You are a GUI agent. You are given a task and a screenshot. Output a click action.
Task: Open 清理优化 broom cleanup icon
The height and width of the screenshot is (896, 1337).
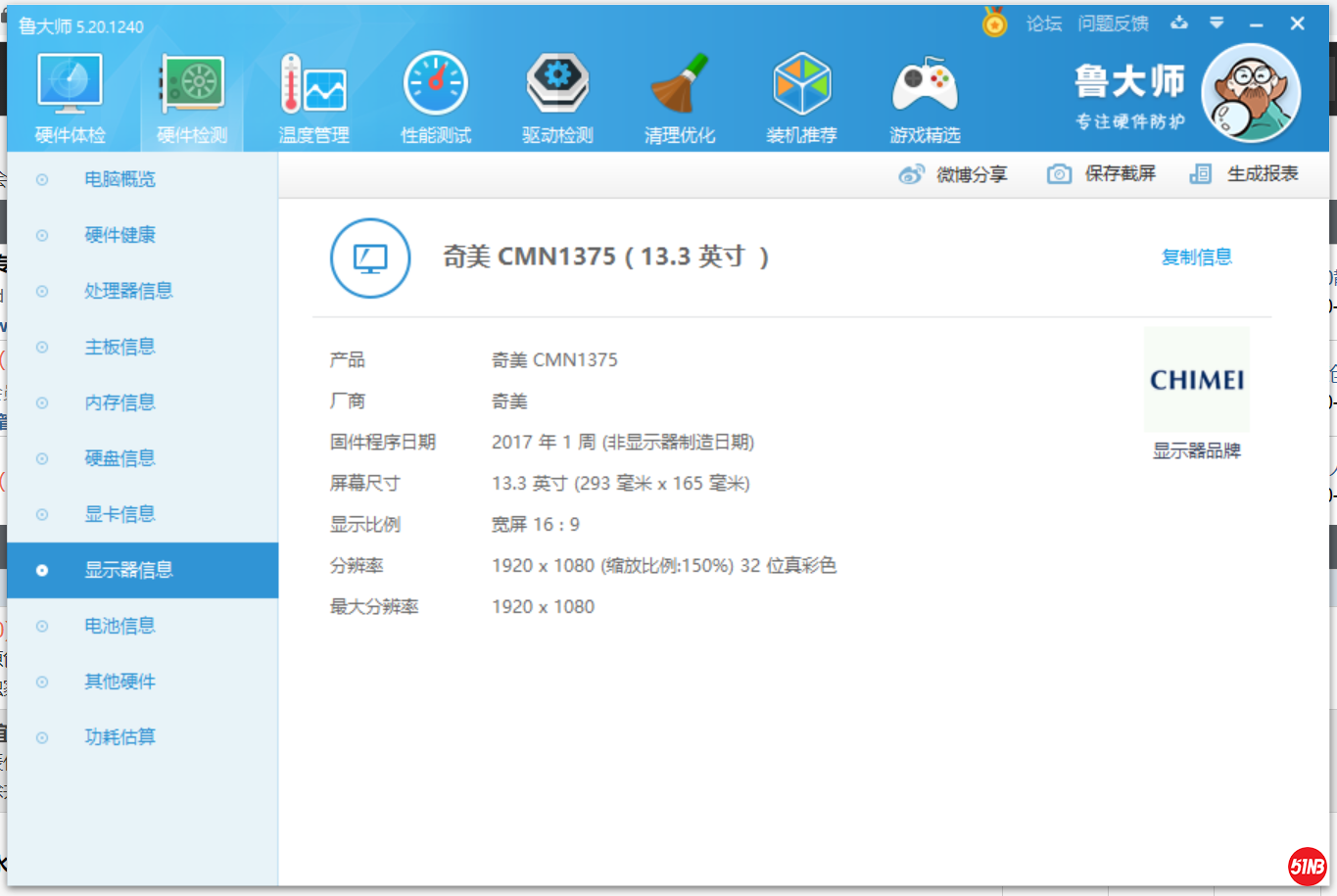coord(680,85)
